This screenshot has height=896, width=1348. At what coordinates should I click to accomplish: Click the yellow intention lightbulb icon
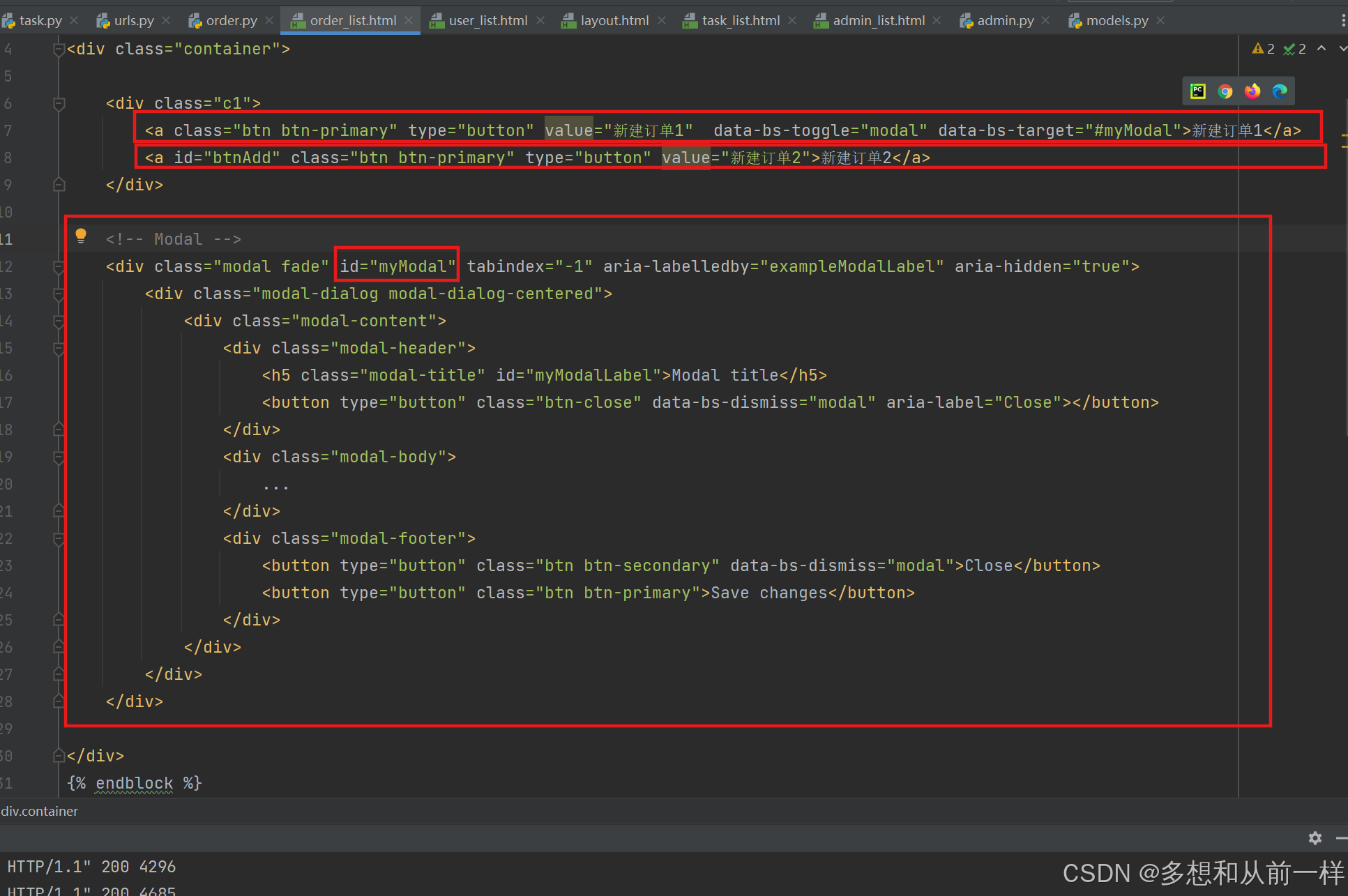81,236
